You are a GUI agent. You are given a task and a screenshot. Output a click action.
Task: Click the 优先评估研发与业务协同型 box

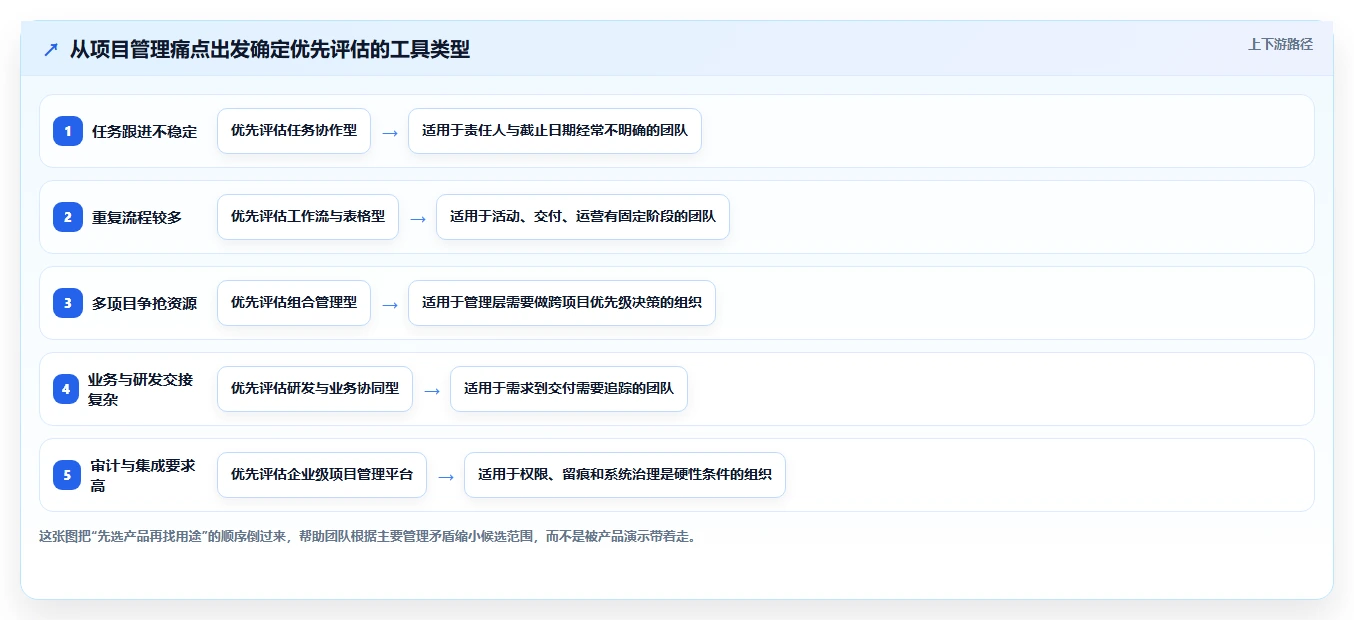pyautogui.click(x=315, y=389)
